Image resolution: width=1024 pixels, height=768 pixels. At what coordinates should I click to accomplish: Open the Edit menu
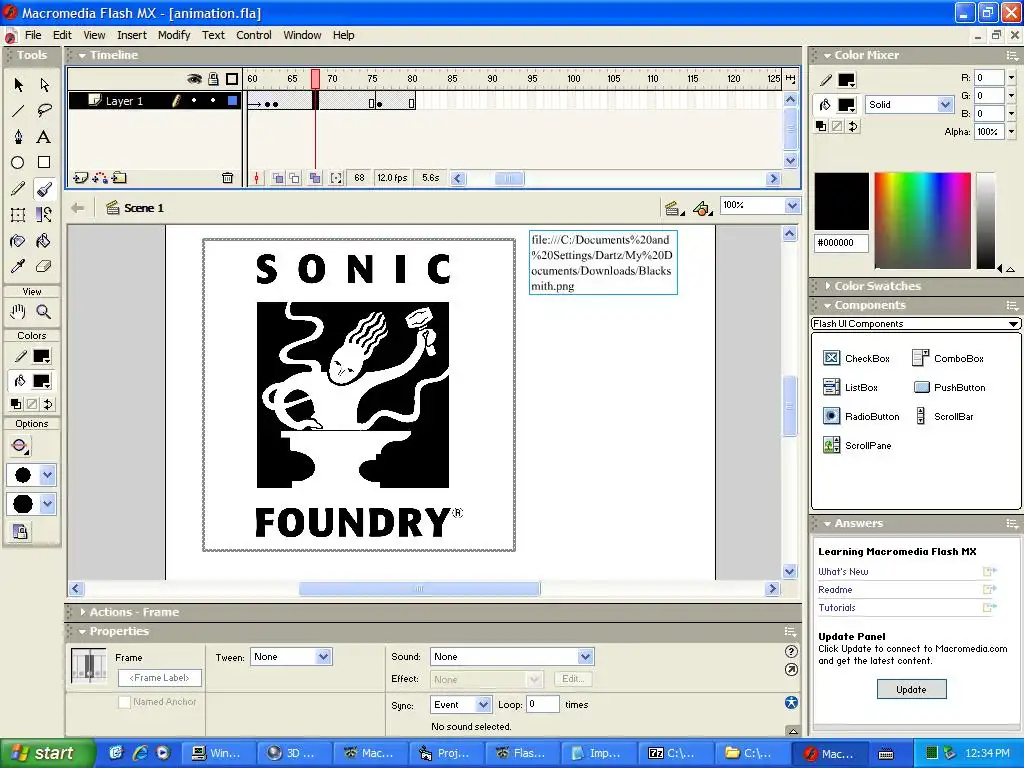62,35
